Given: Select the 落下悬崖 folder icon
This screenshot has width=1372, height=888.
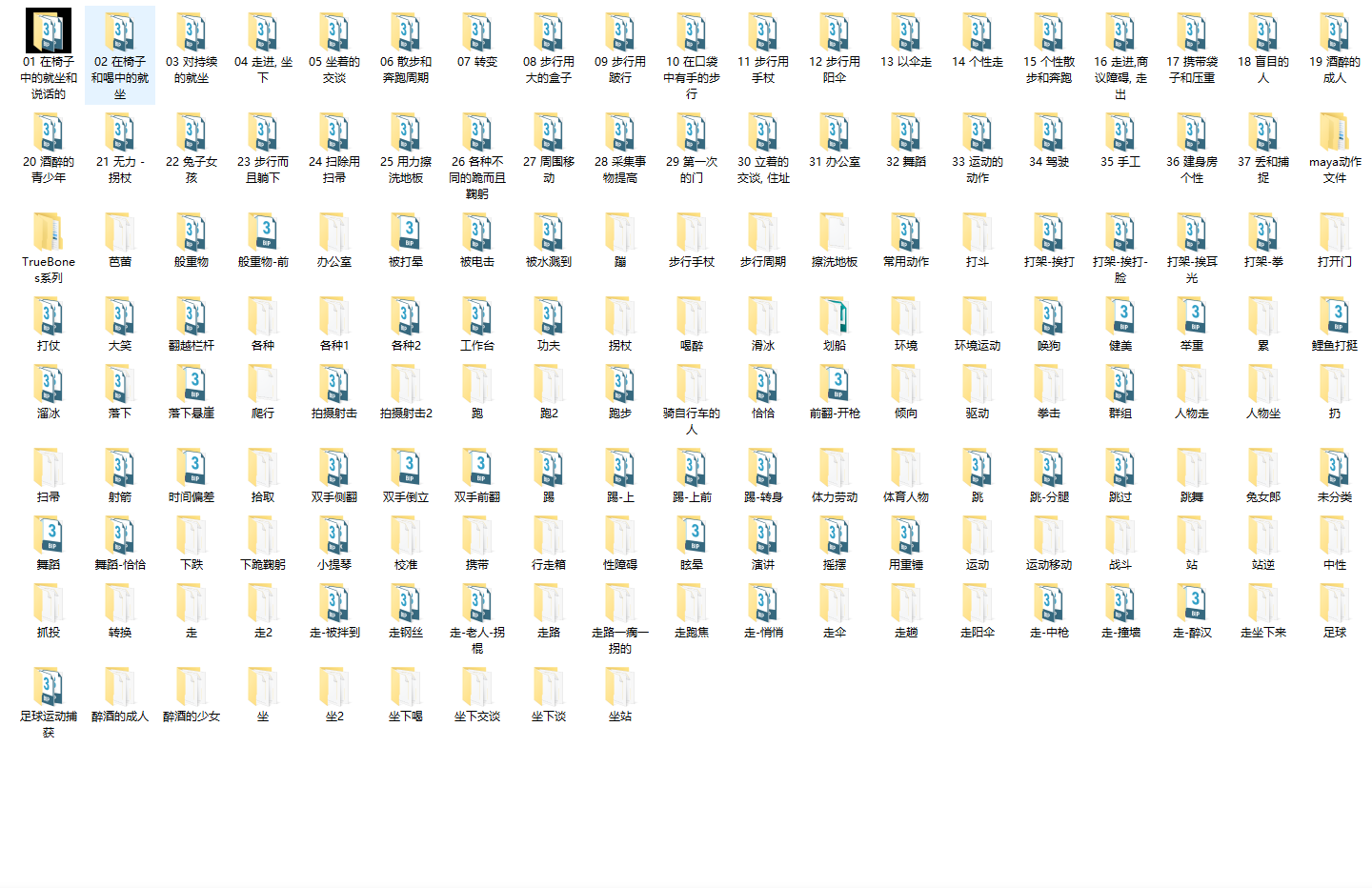Looking at the screenshot, I should coord(192,383).
